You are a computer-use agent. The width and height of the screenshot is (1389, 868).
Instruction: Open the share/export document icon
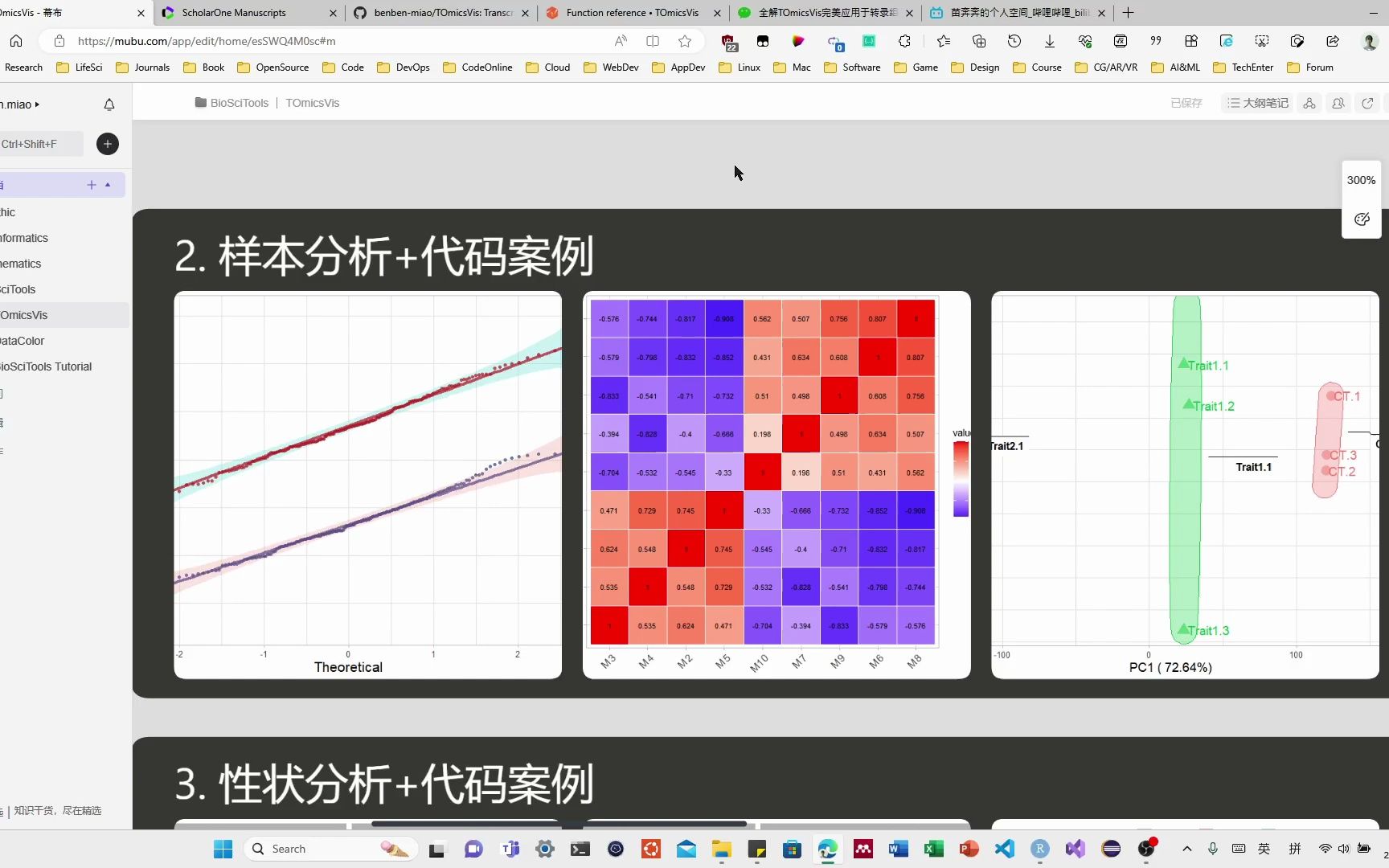[1367, 103]
